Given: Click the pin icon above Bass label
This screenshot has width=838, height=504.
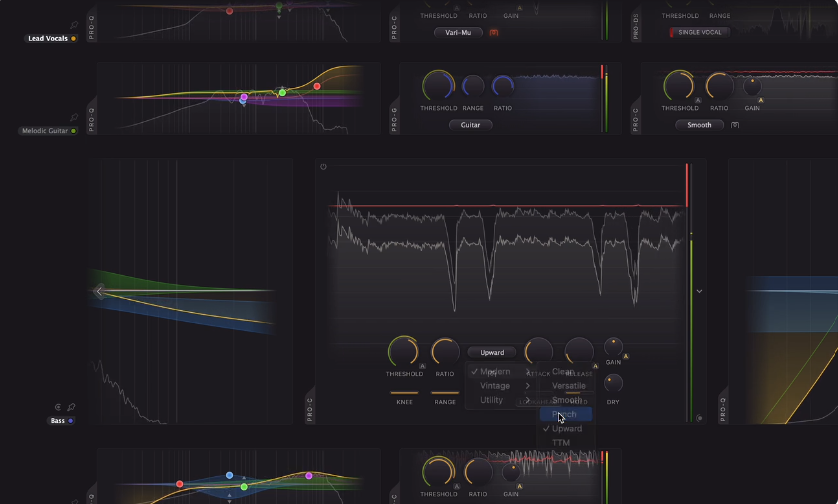Looking at the screenshot, I should (x=71, y=408).
